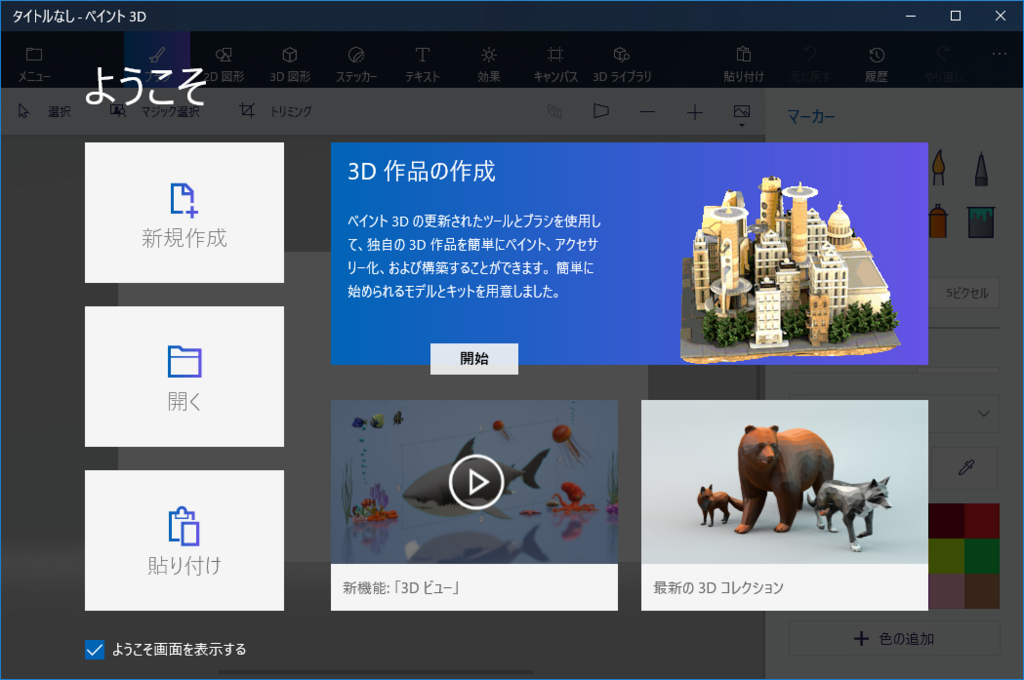Screen dimensions: 1024x680
Task: Open the 3D ライブラリ
Action: (622, 64)
